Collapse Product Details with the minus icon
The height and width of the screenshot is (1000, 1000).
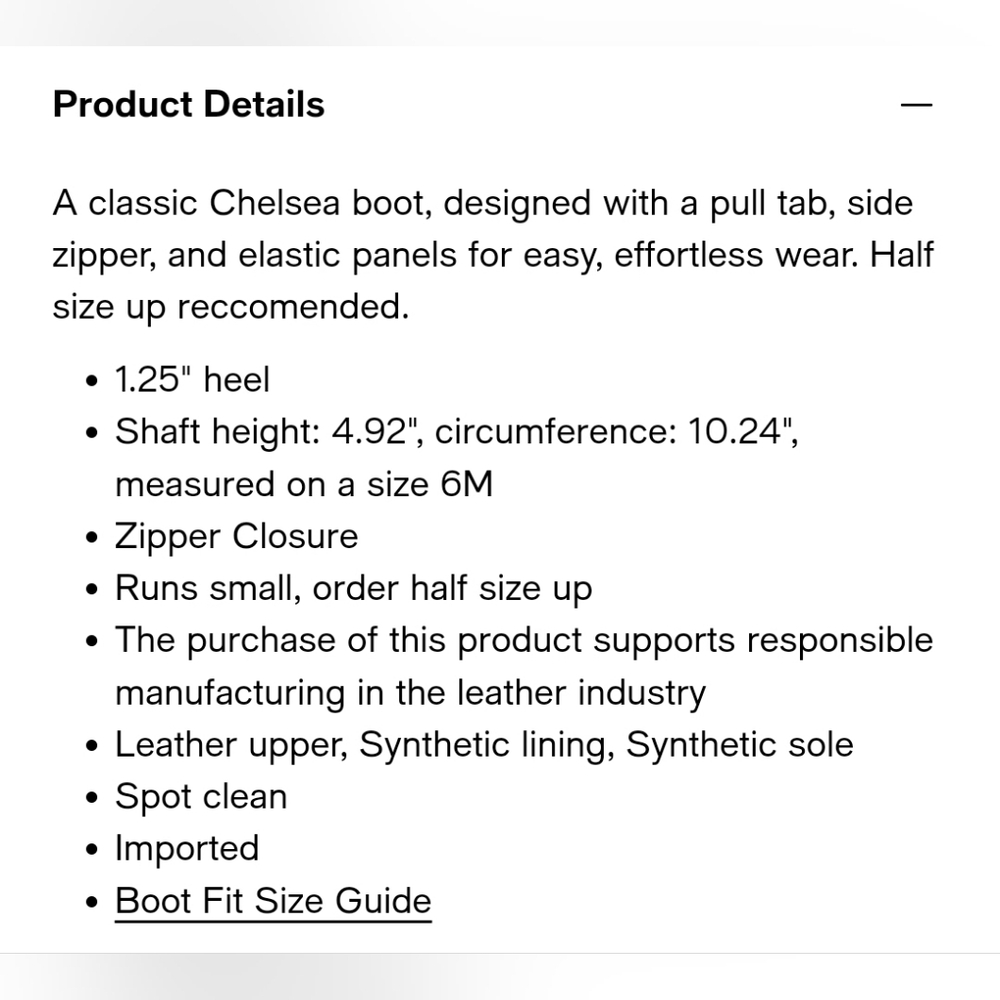tap(916, 105)
